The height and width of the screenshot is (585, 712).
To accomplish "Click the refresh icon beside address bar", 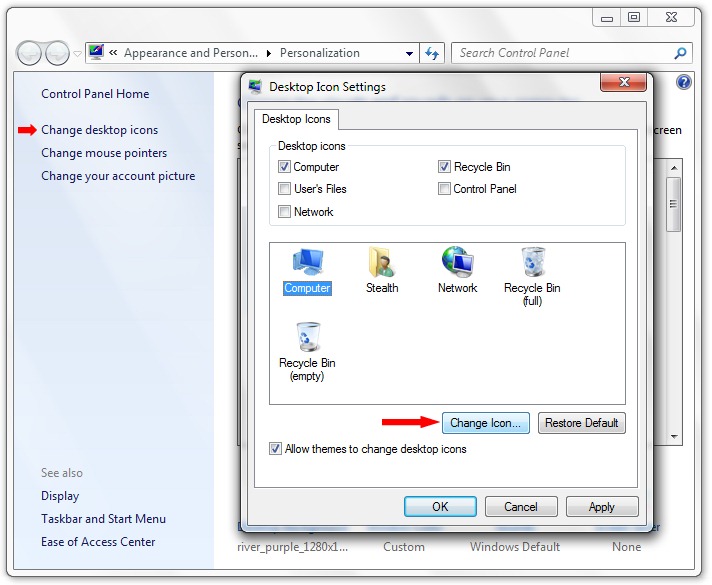I will click(432, 54).
